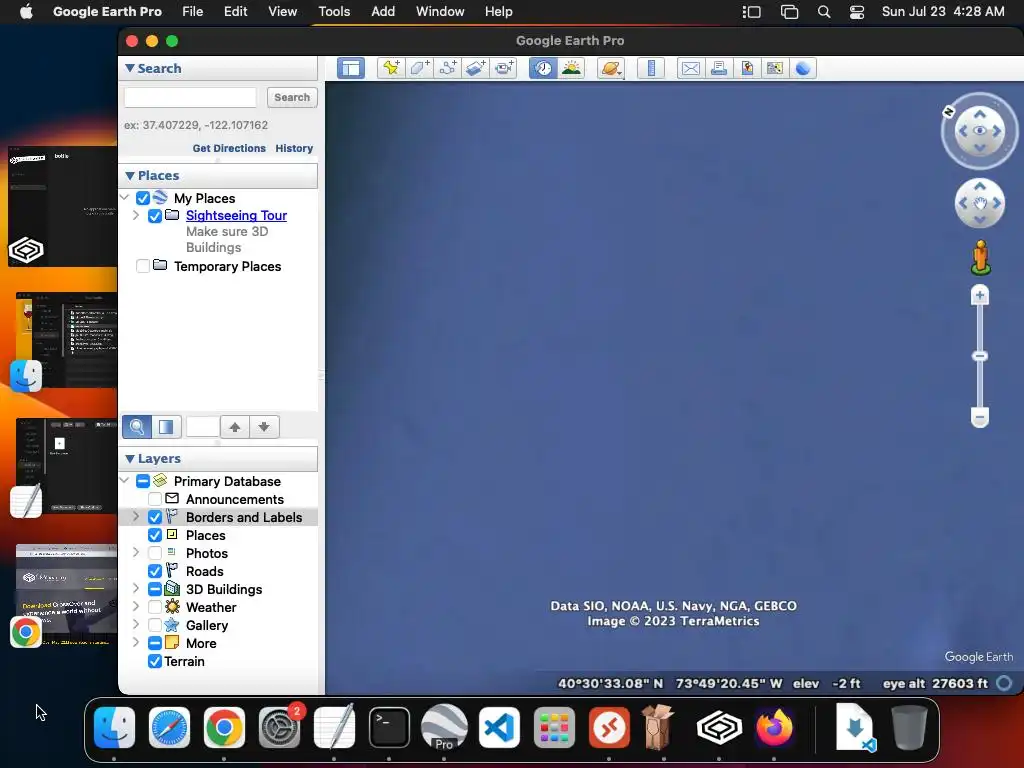
Task: Open the Tools menu
Action: [x=334, y=12]
